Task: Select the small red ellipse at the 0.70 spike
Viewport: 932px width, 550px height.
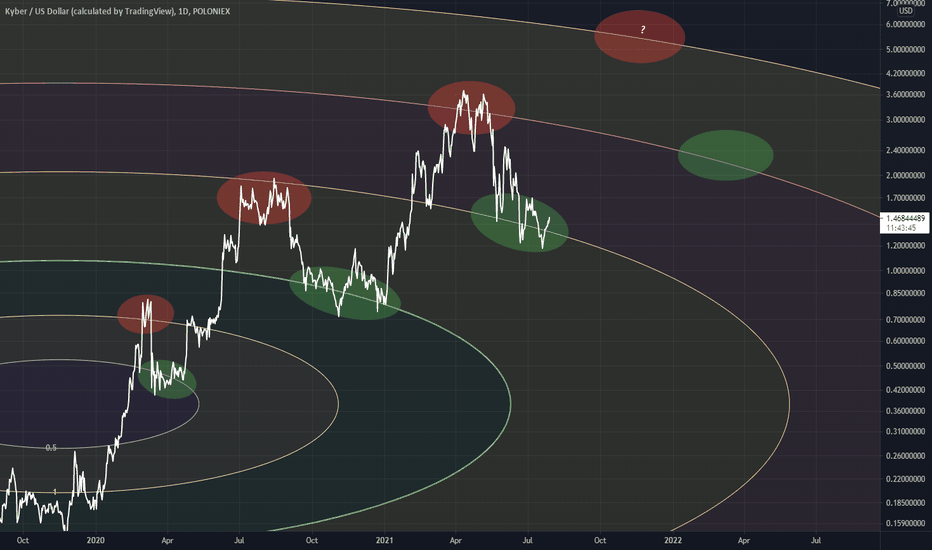Action: 146,314
